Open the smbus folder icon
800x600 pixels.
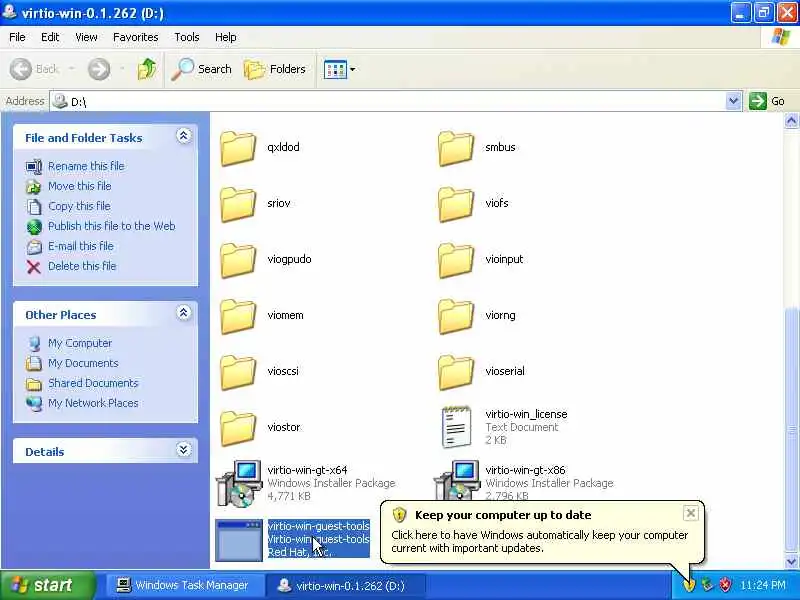pyautogui.click(x=456, y=148)
